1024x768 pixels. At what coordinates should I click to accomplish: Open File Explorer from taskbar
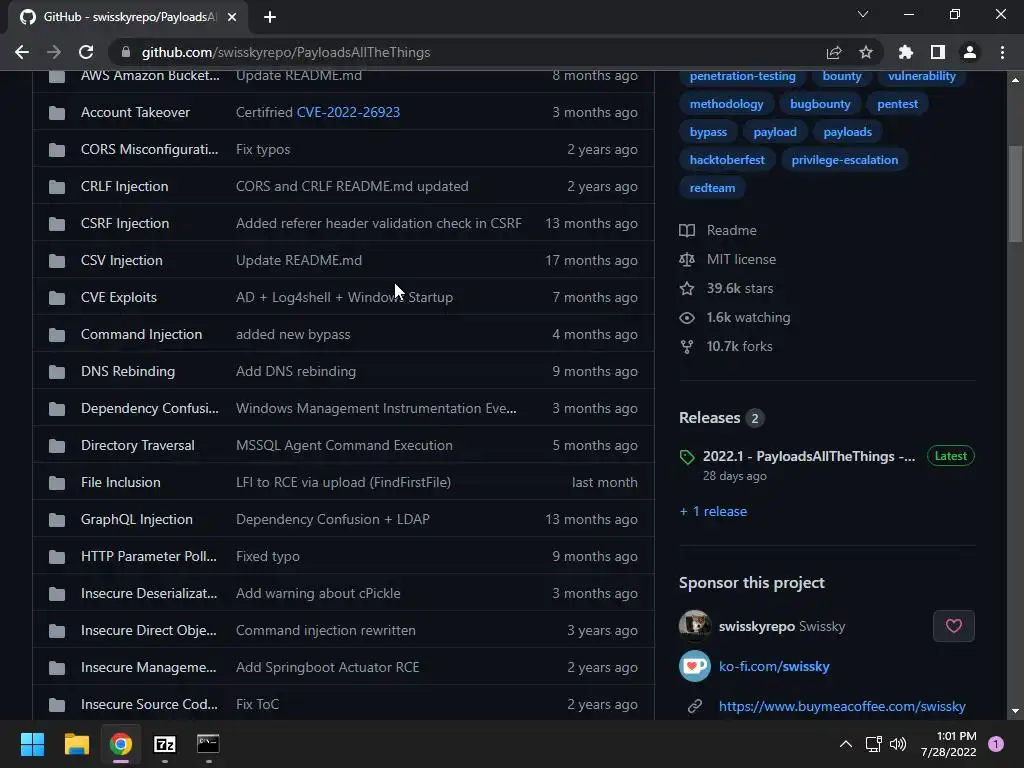click(x=76, y=744)
